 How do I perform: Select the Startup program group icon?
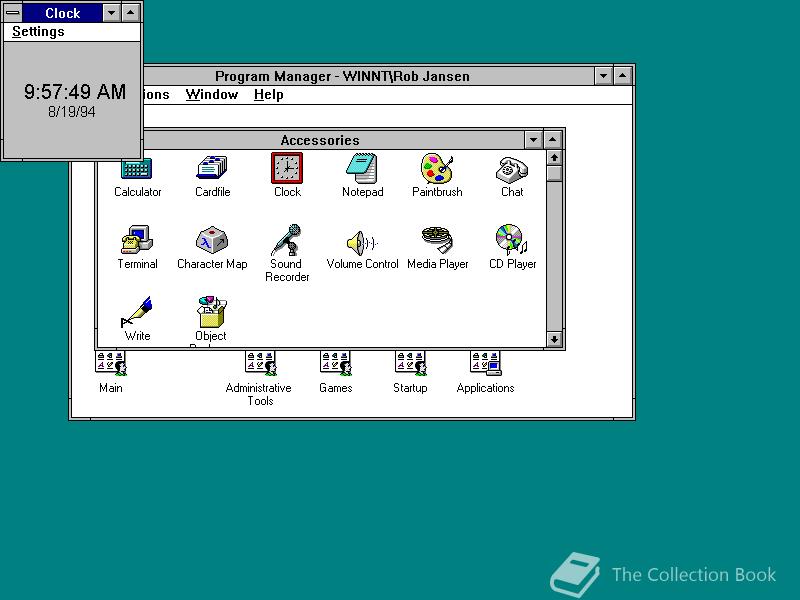[411, 364]
